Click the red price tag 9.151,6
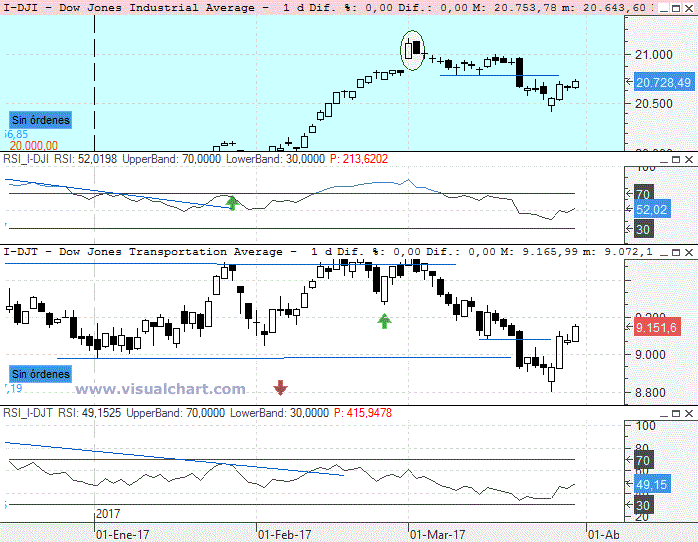 click(x=656, y=328)
